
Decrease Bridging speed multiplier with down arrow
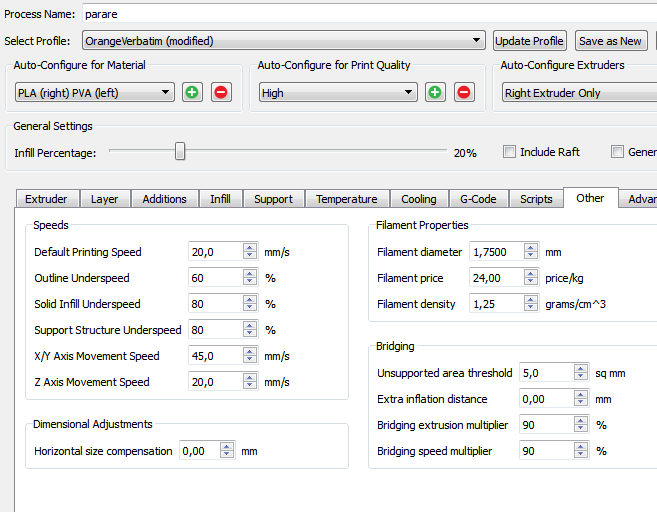pos(581,456)
